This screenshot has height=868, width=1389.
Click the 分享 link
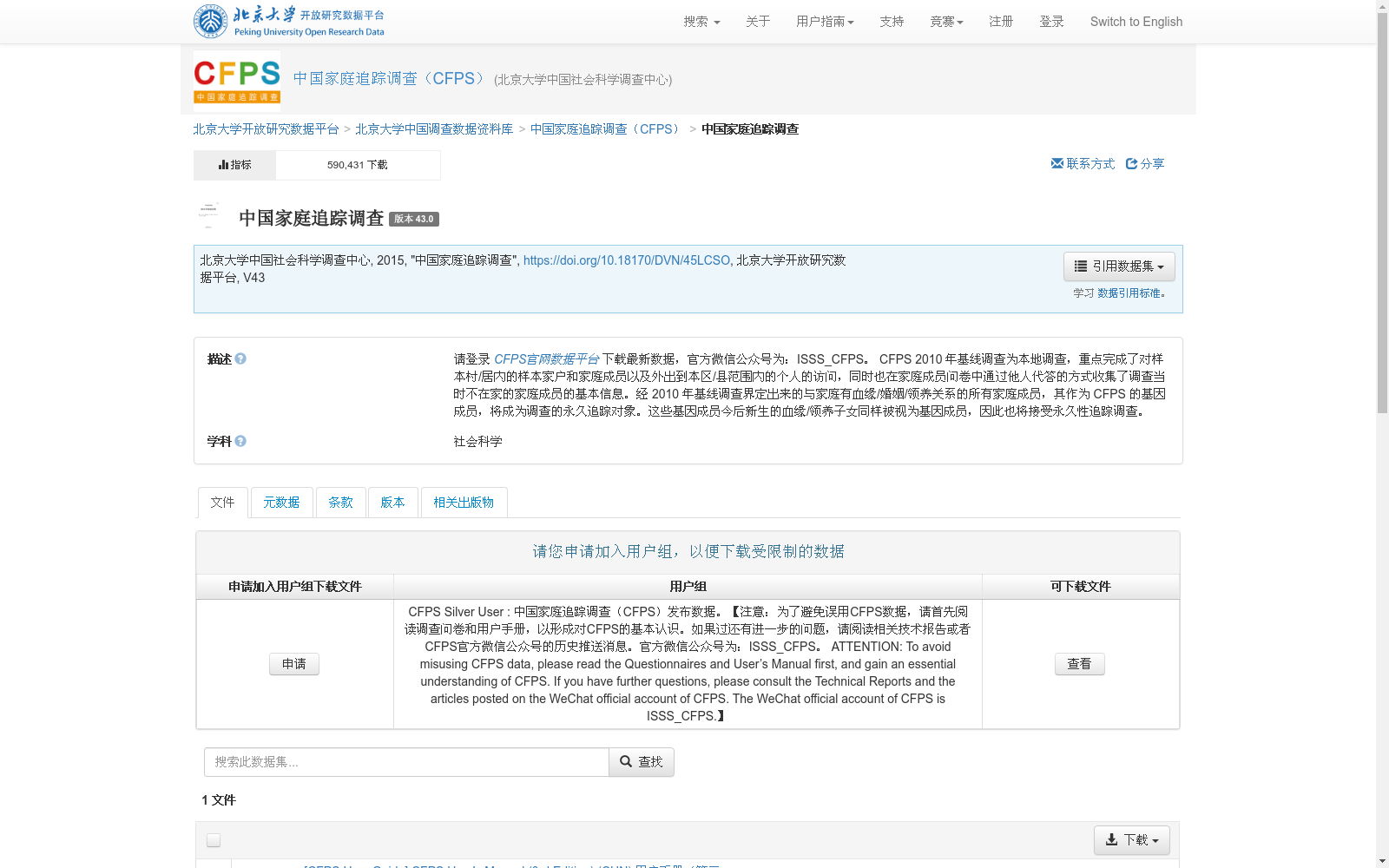pos(1152,163)
